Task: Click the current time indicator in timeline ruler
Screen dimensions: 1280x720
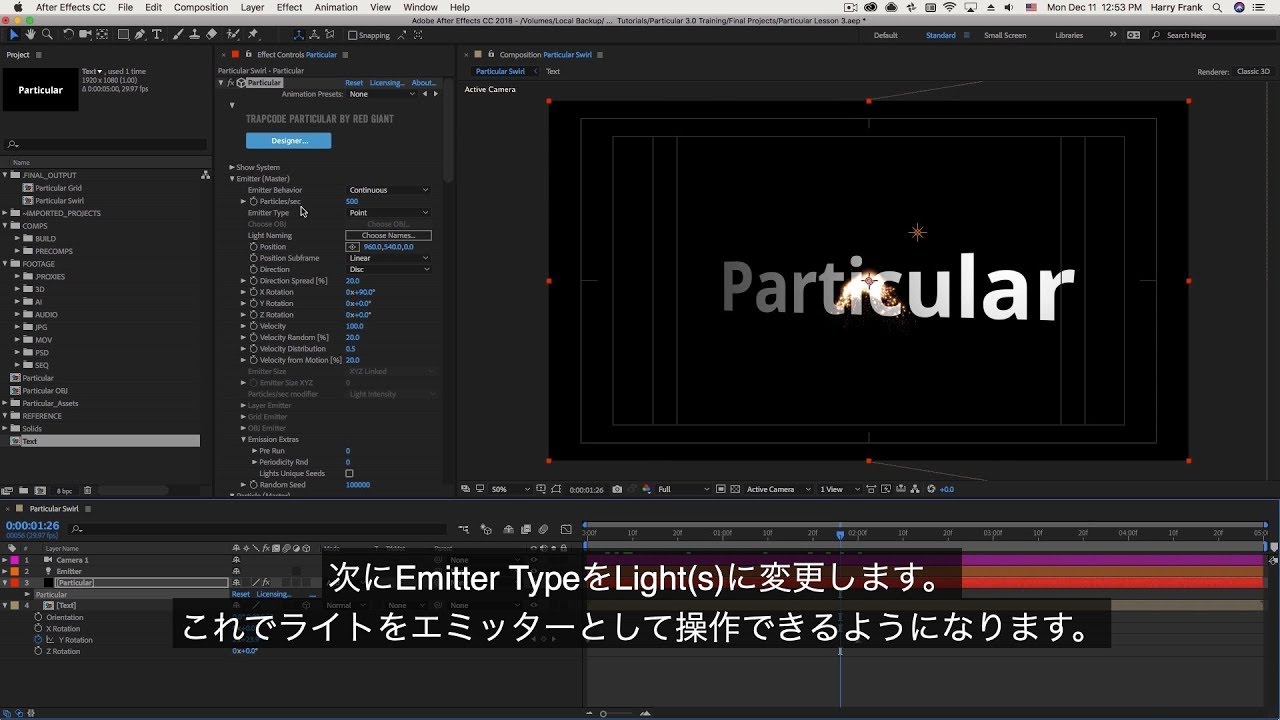Action: pos(840,535)
